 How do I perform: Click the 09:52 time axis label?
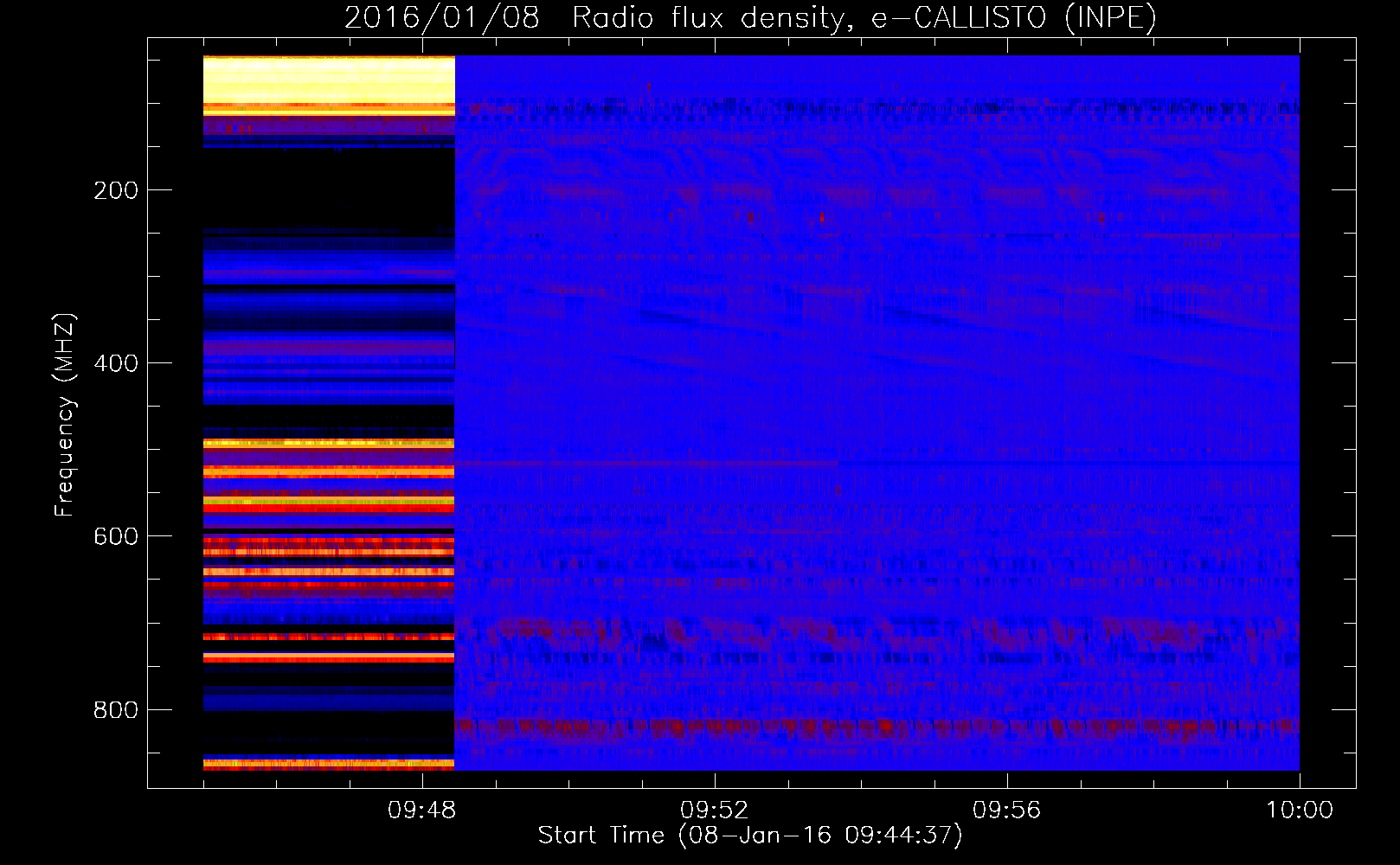tap(714, 811)
